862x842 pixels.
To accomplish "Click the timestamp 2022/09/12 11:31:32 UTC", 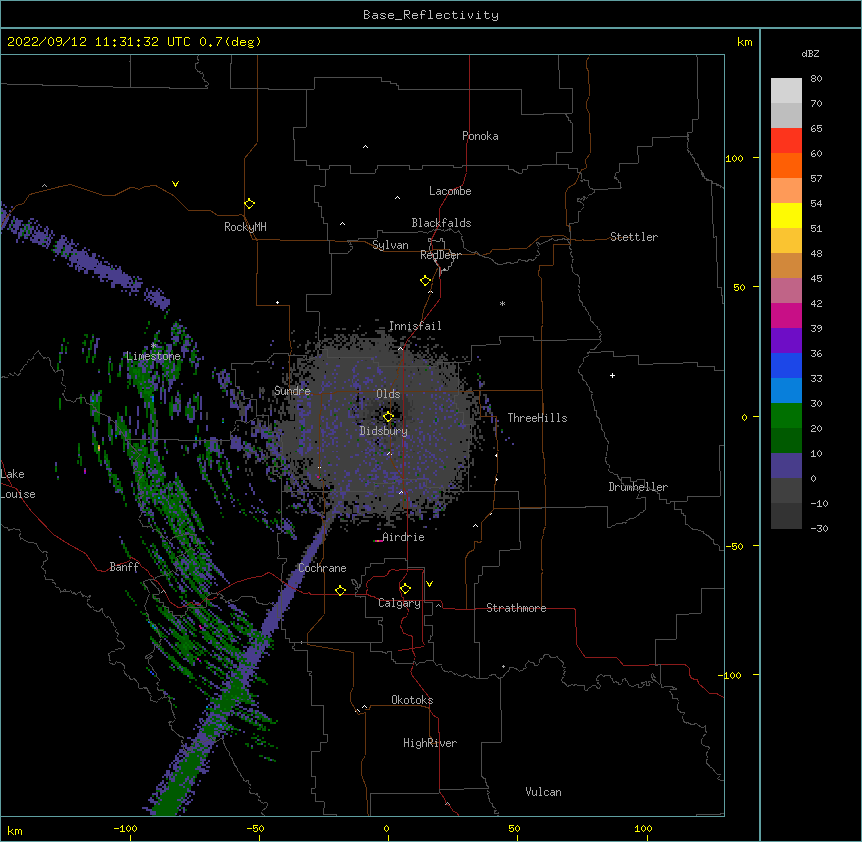I will click(x=99, y=42).
